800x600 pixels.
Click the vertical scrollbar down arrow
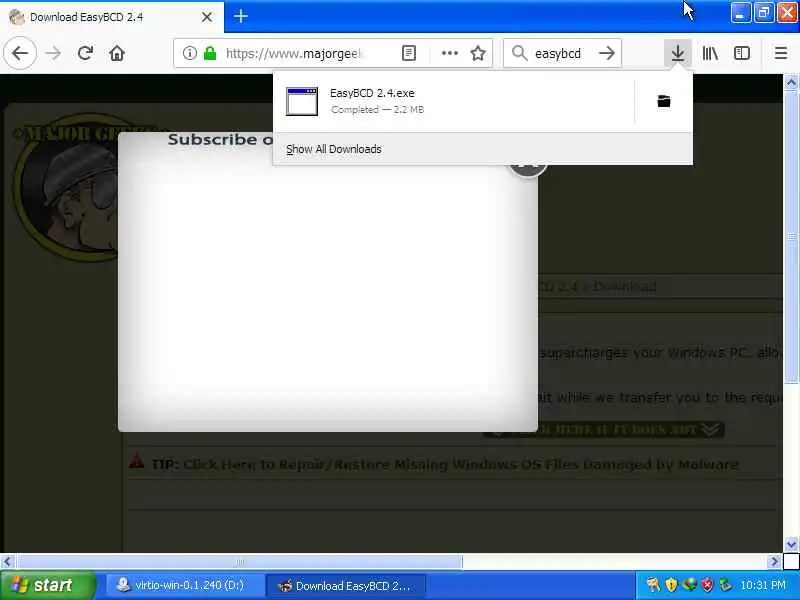(x=791, y=544)
